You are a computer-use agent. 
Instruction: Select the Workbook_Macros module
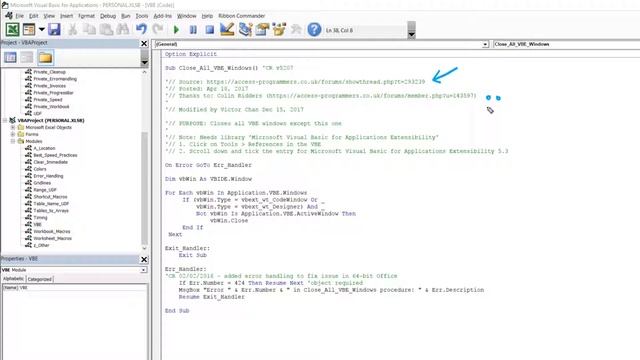(x=52, y=231)
